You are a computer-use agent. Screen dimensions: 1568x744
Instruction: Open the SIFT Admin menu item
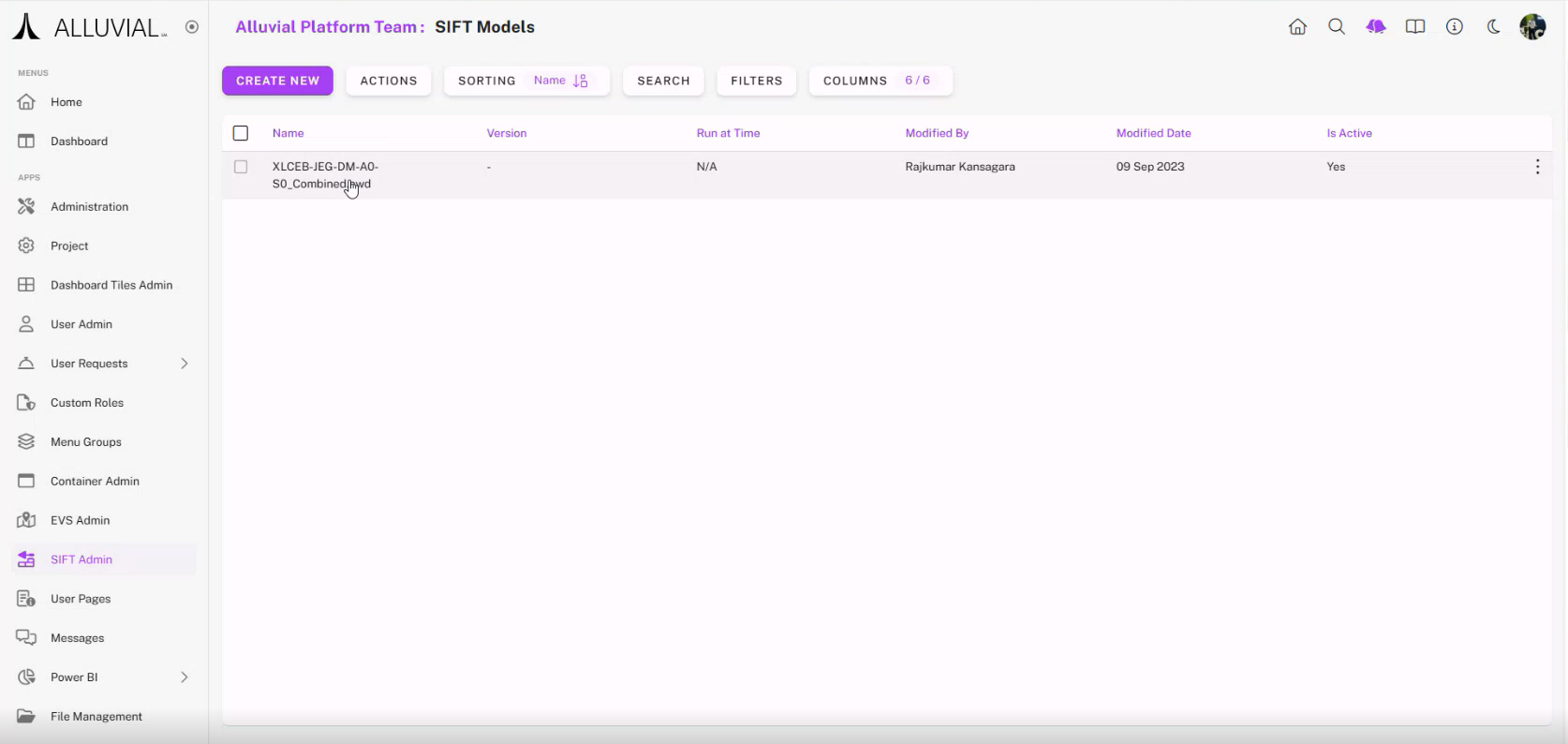point(81,559)
